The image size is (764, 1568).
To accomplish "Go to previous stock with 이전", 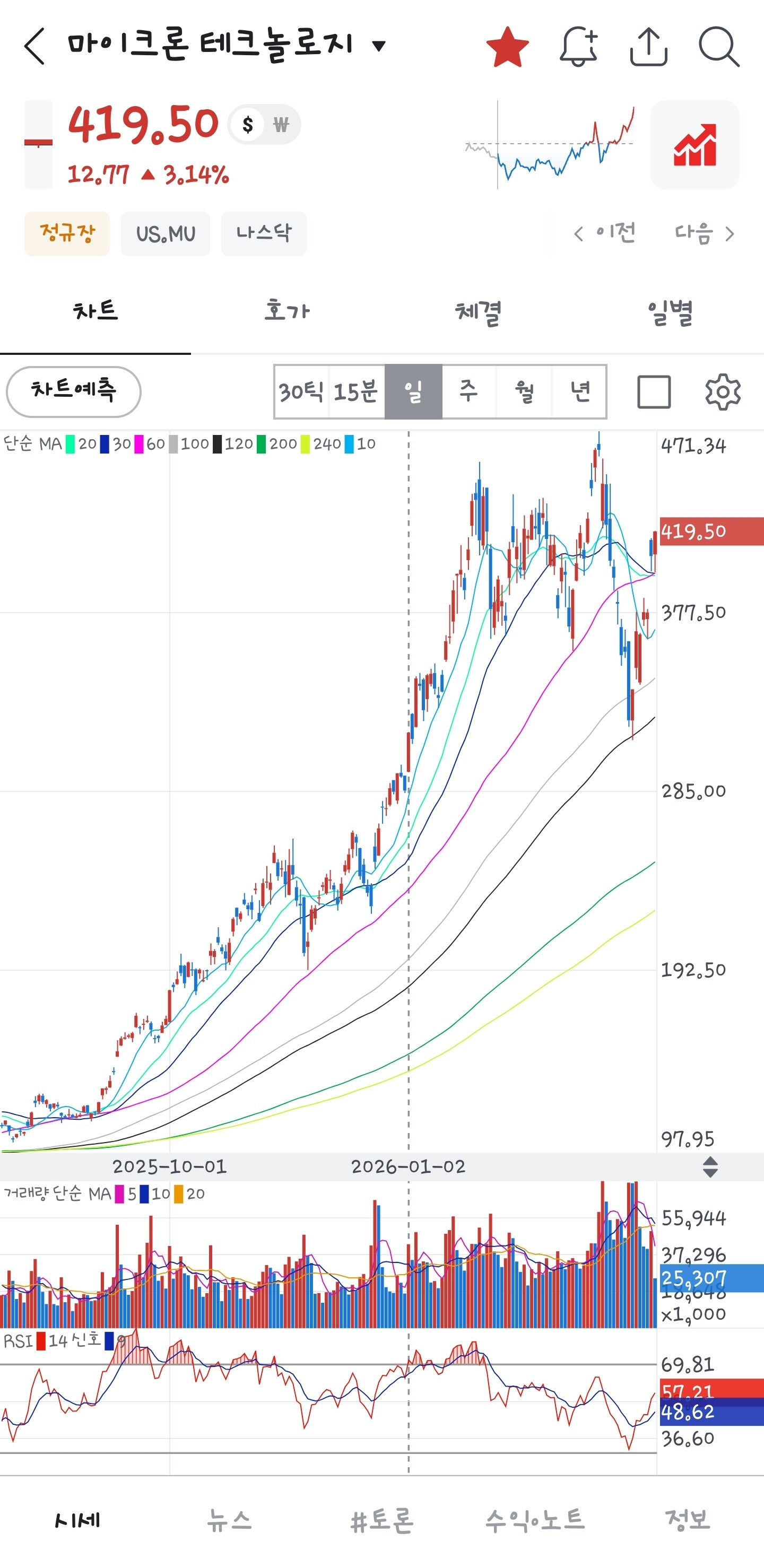I will tap(605, 233).
